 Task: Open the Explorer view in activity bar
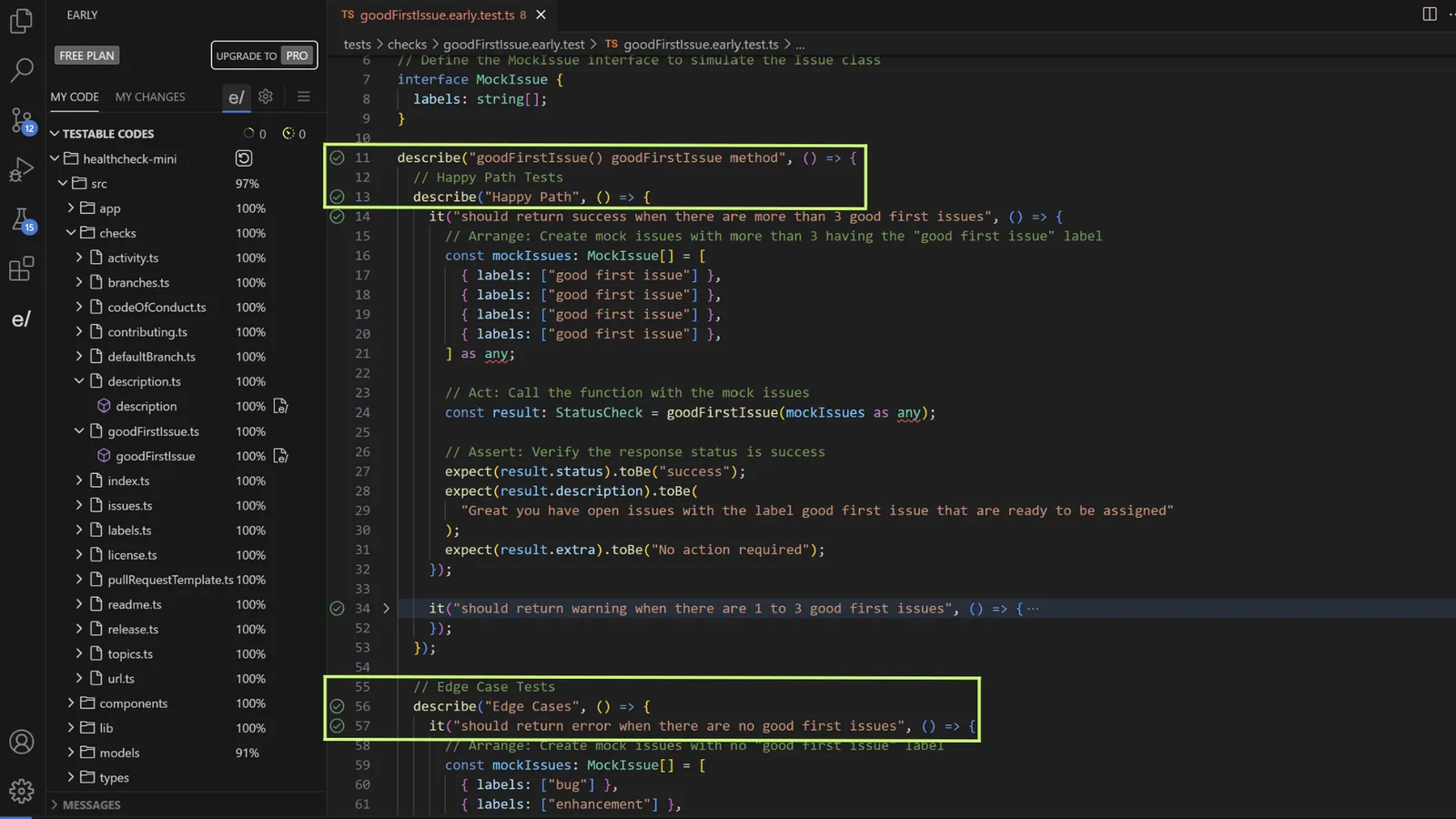21,20
